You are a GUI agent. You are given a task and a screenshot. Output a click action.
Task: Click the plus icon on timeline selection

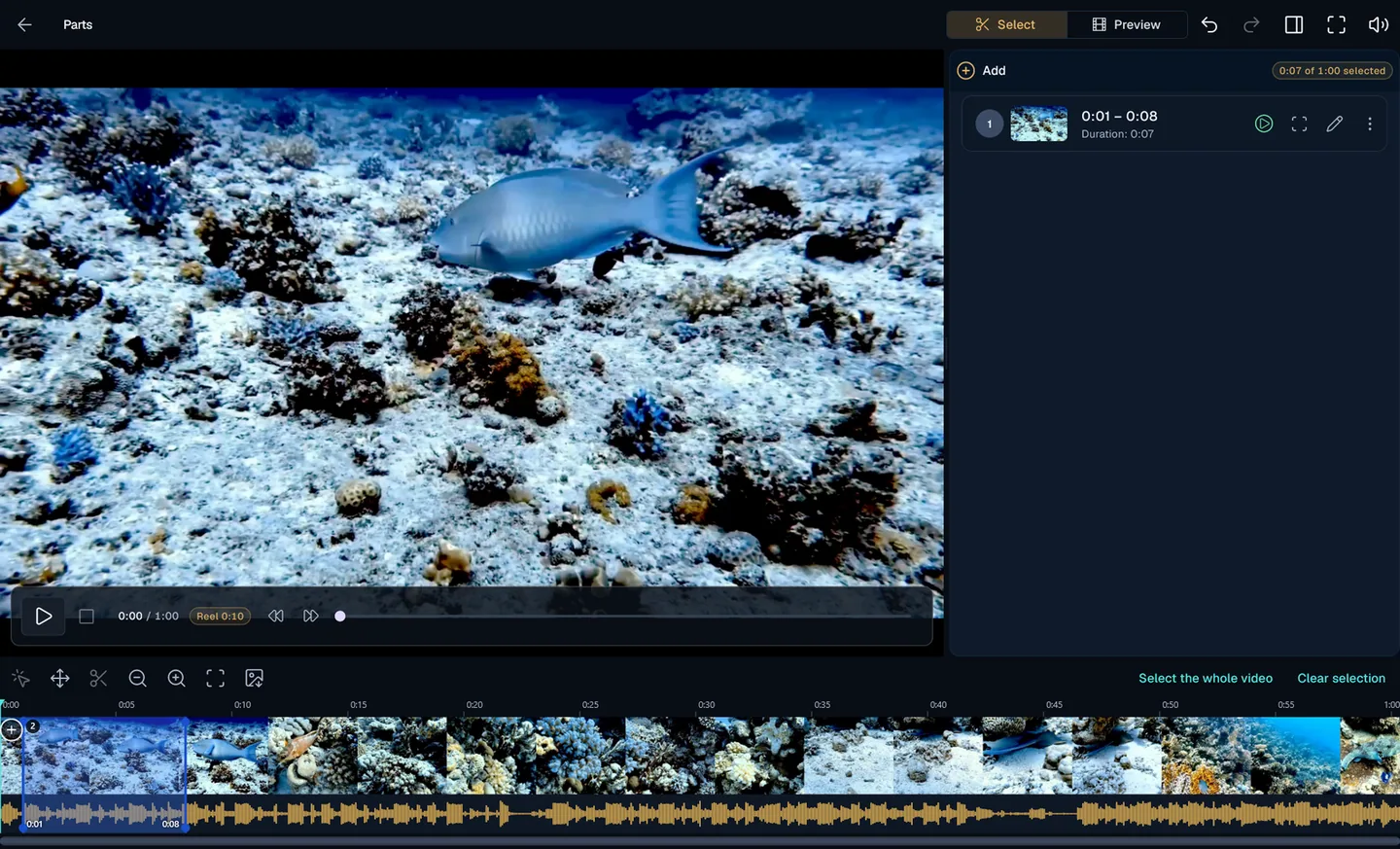12,729
